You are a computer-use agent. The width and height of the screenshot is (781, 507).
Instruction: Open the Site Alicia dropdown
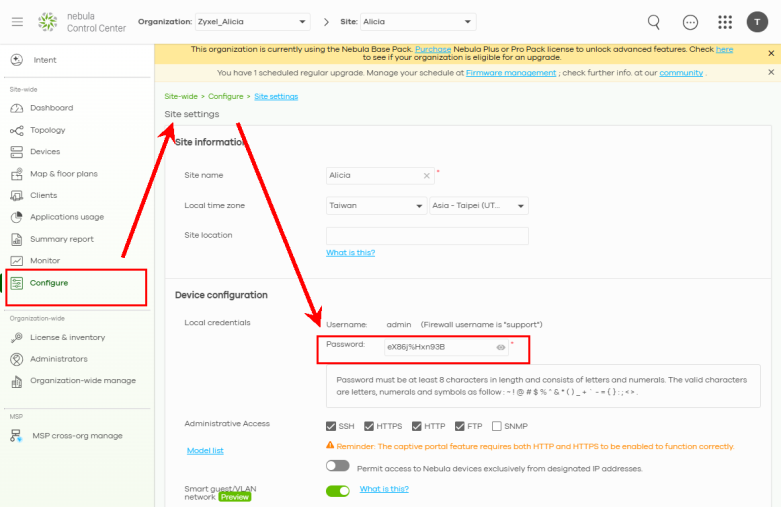[x=418, y=22]
